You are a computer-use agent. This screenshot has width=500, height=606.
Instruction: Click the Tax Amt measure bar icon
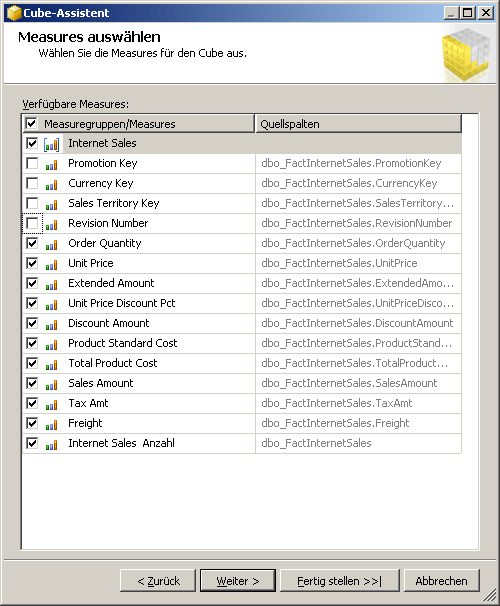click(51, 405)
